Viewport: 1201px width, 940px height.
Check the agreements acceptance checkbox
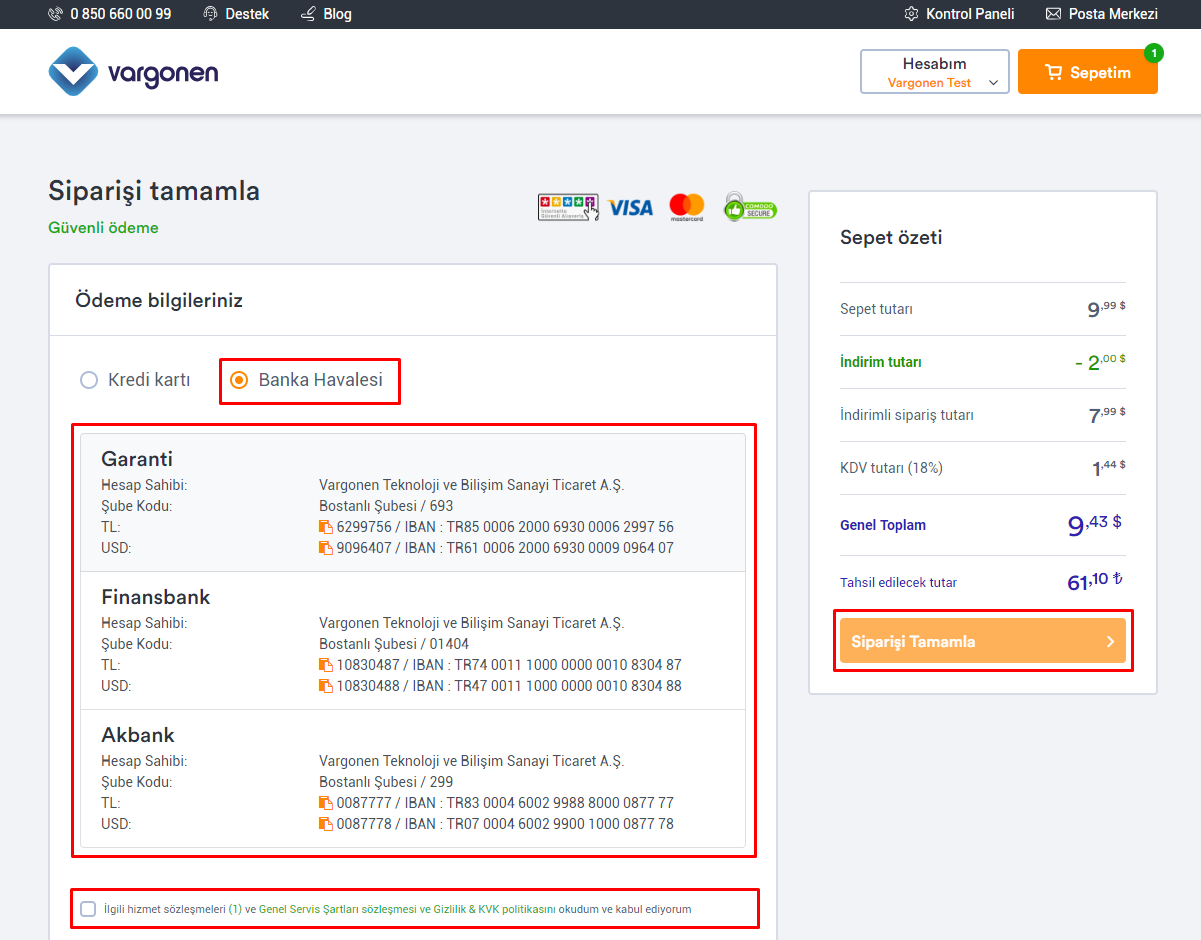(88, 909)
